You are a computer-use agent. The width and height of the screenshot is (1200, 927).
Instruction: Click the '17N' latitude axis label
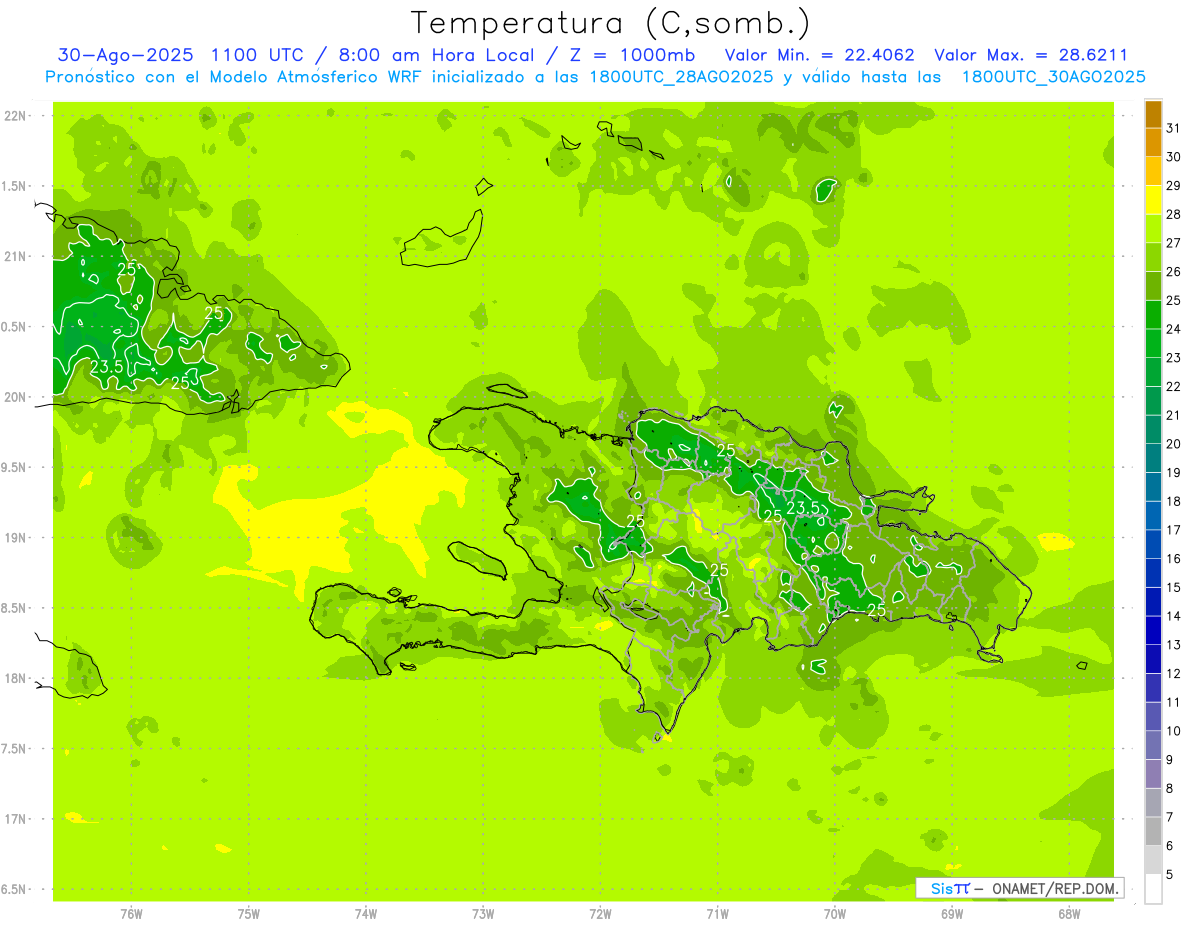pos(16,819)
